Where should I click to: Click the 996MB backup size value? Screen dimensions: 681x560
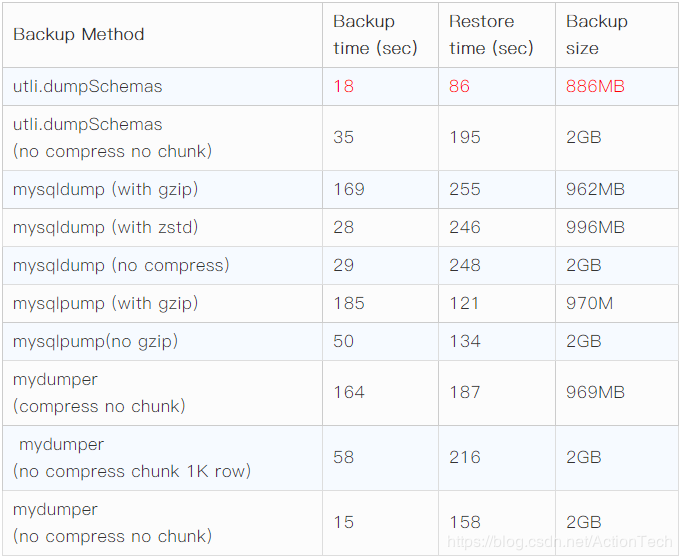(595, 227)
